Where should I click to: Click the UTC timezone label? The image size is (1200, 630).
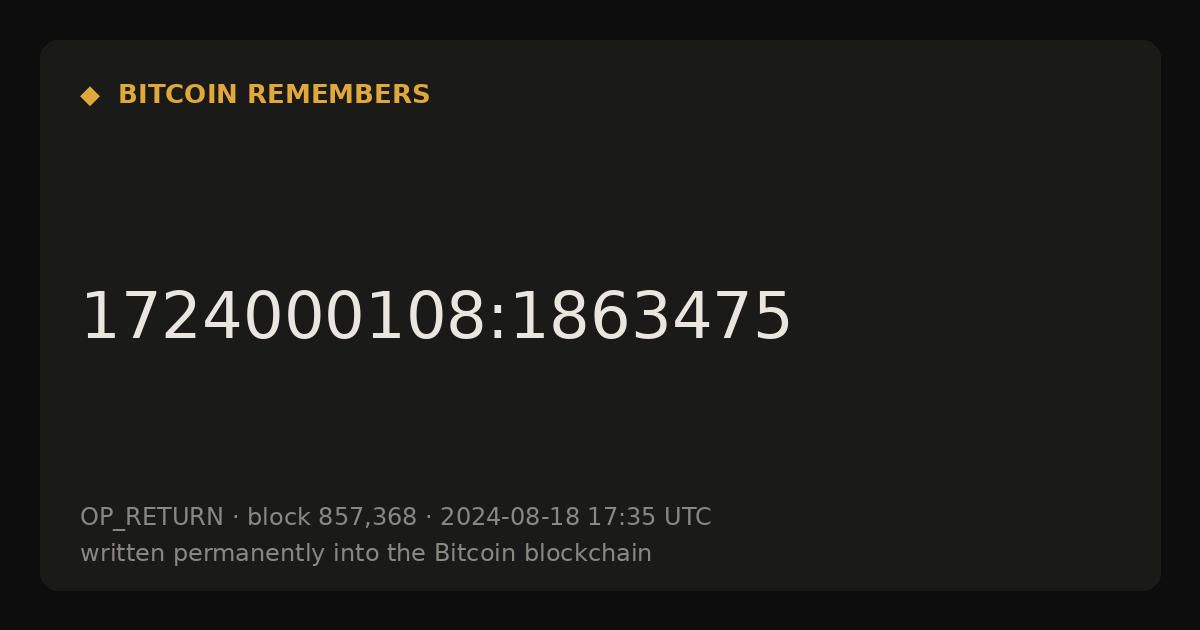point(688,517)
